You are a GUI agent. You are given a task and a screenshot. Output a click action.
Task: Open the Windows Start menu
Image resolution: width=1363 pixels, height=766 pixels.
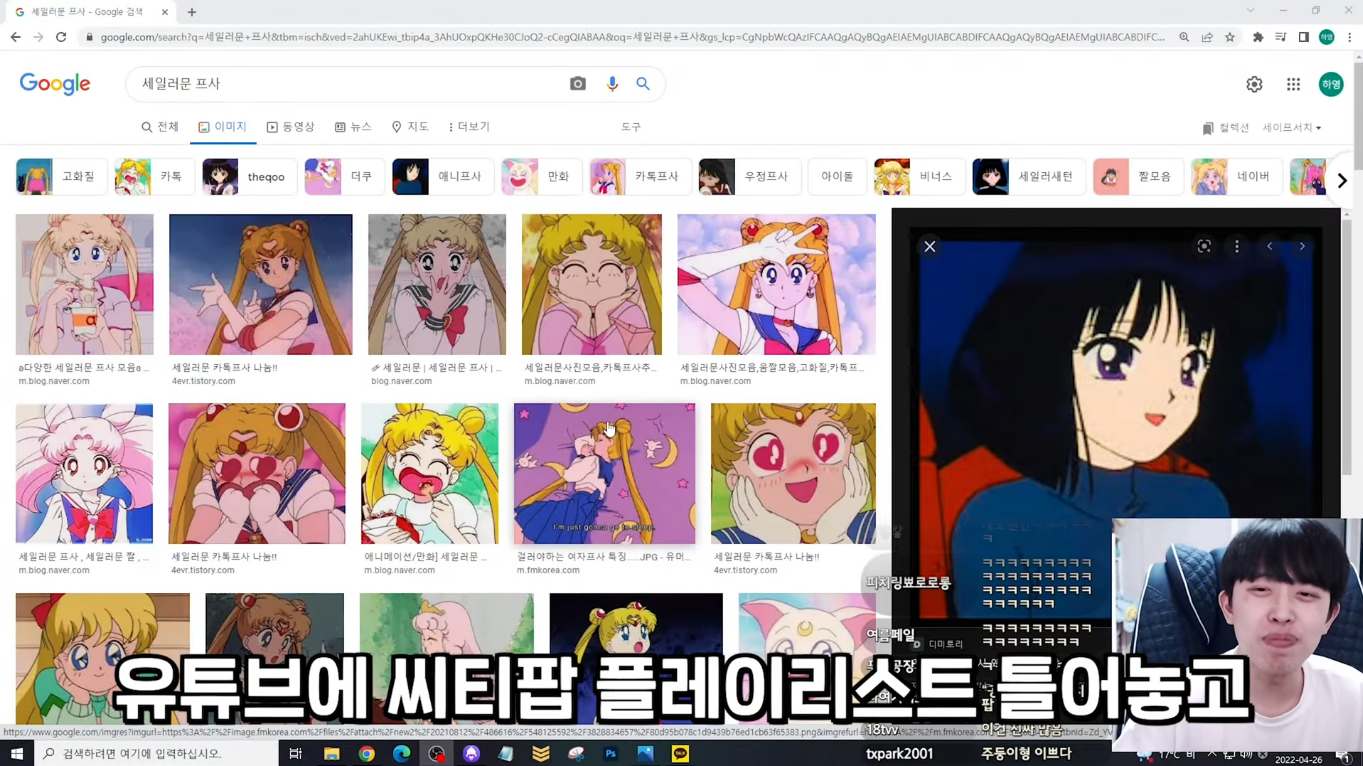click(x=17, y=754)
